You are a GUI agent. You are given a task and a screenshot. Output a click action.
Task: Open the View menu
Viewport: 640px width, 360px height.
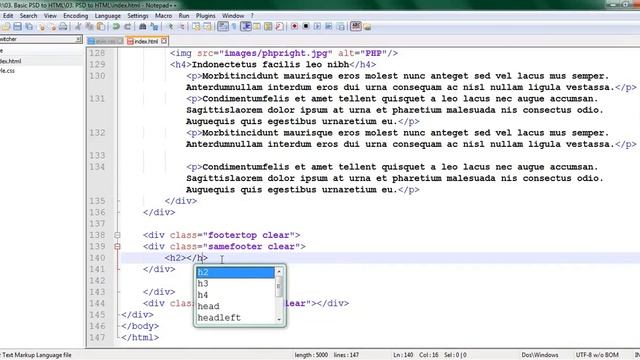pyautogui.click(x=50, y=16)
